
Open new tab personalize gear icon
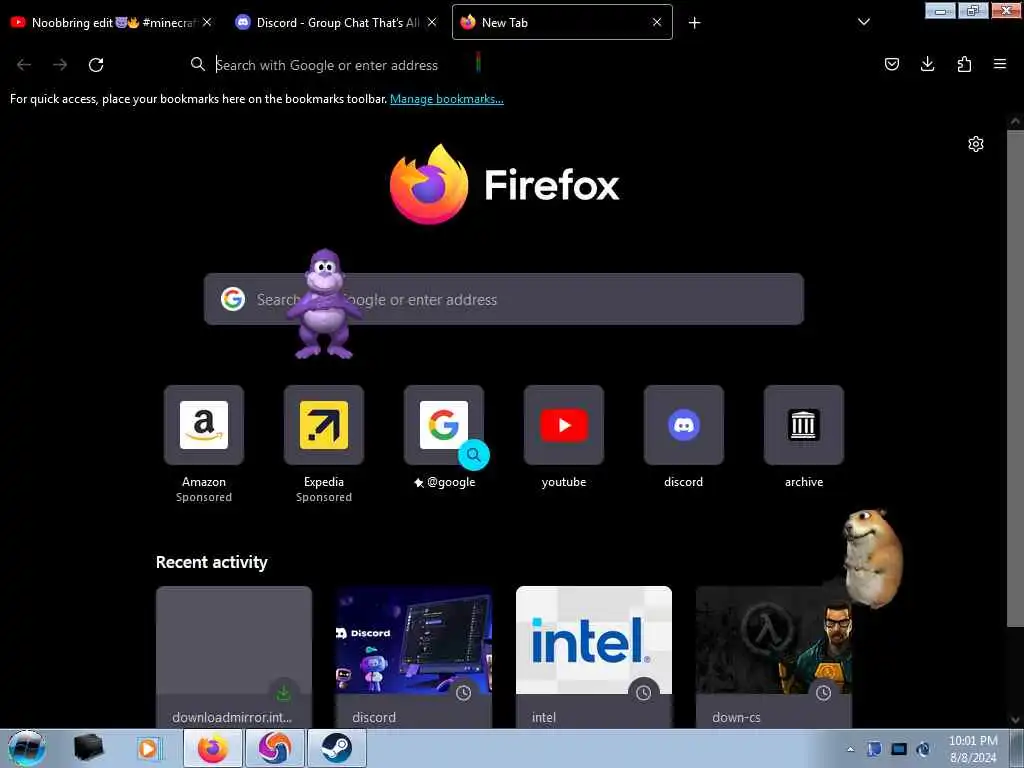tap(976, 144)
